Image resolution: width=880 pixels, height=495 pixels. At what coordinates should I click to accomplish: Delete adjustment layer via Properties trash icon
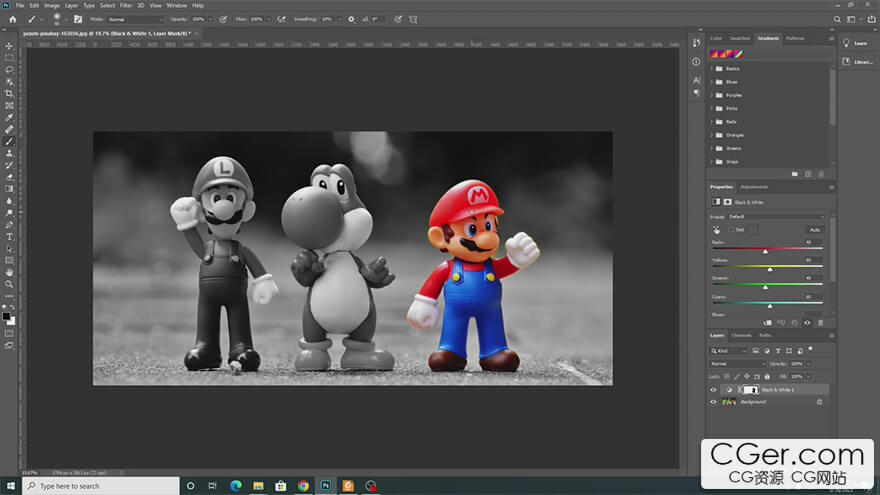821,323
